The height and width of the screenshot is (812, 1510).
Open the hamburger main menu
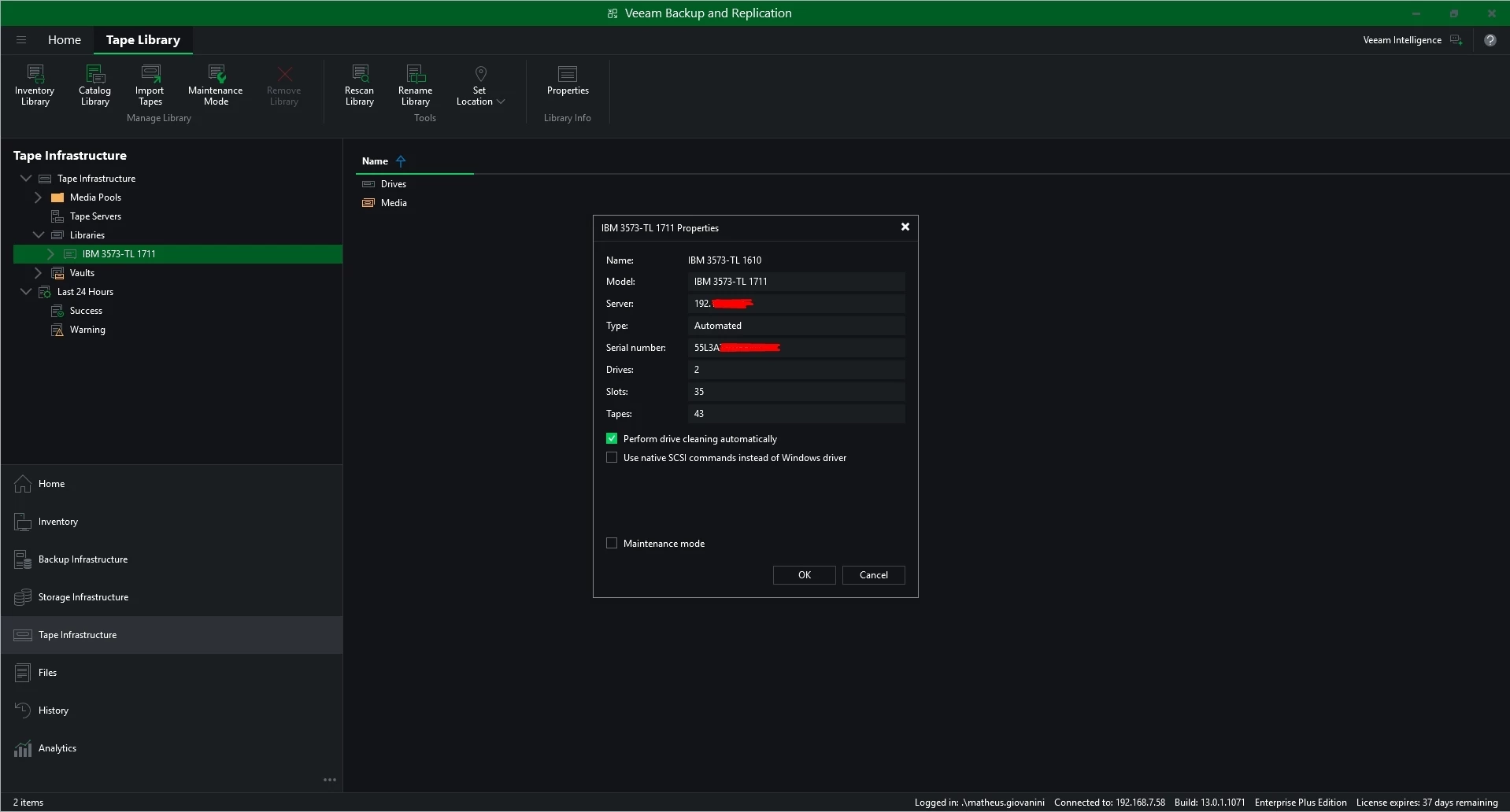[21, 40]
